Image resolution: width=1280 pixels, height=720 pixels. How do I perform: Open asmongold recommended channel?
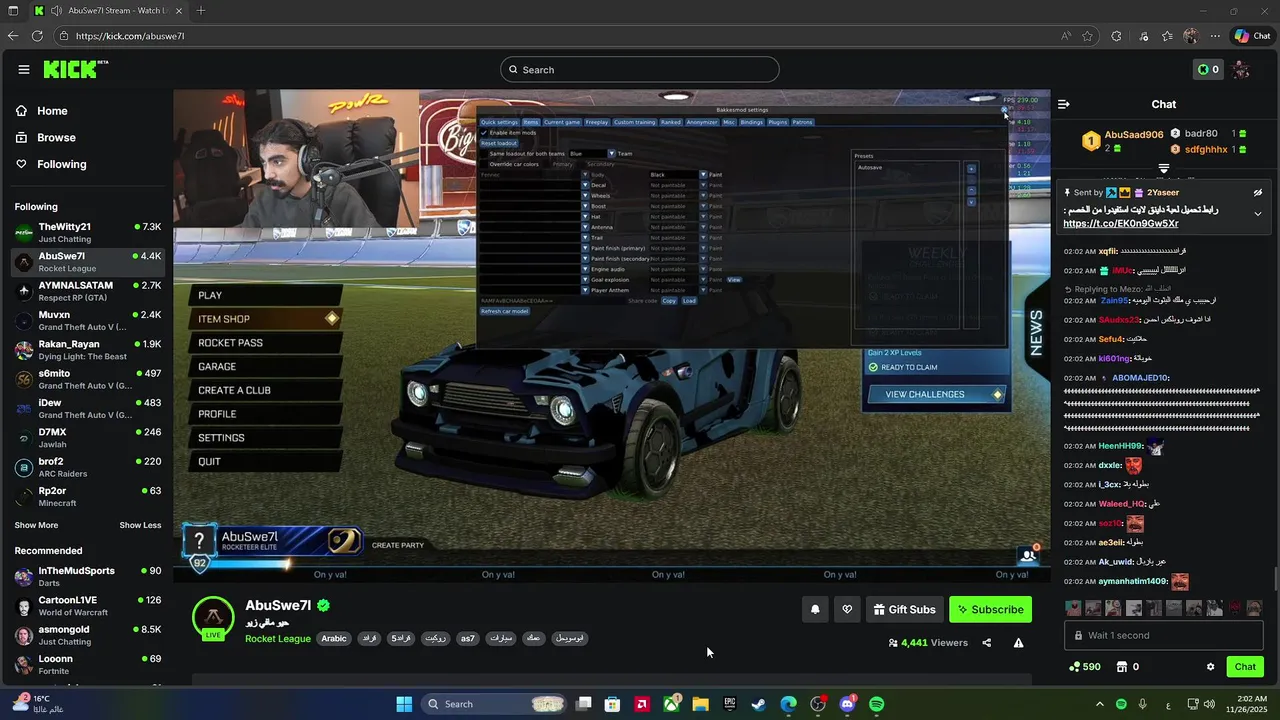pos(88,635)
